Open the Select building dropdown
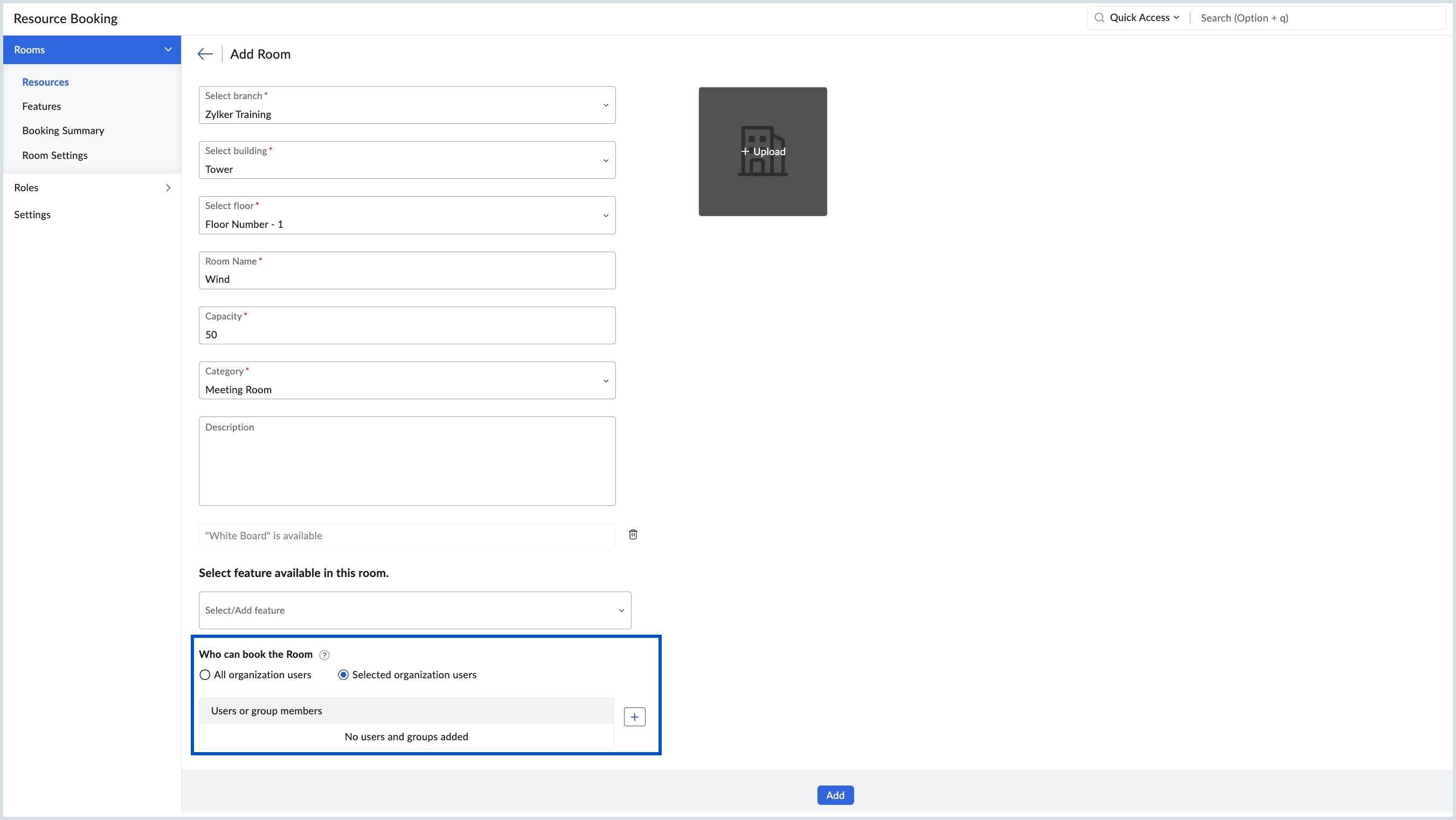Viewport: 1456px width, 820px height. pos(407,160)
